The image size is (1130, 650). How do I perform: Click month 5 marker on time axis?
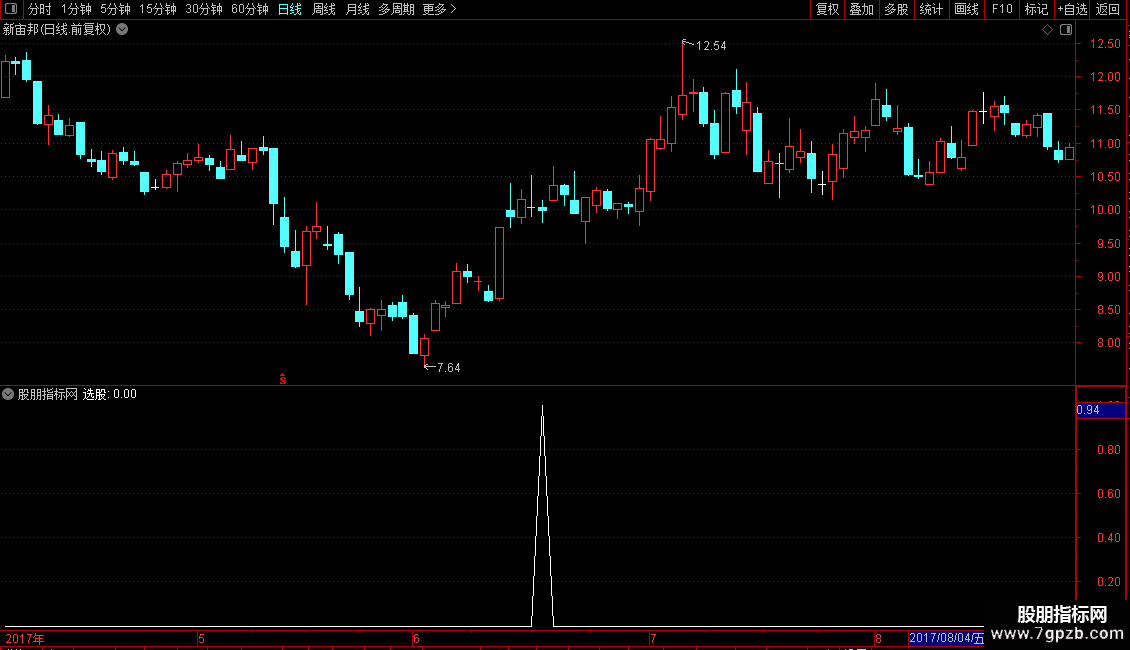click(201, 638)
